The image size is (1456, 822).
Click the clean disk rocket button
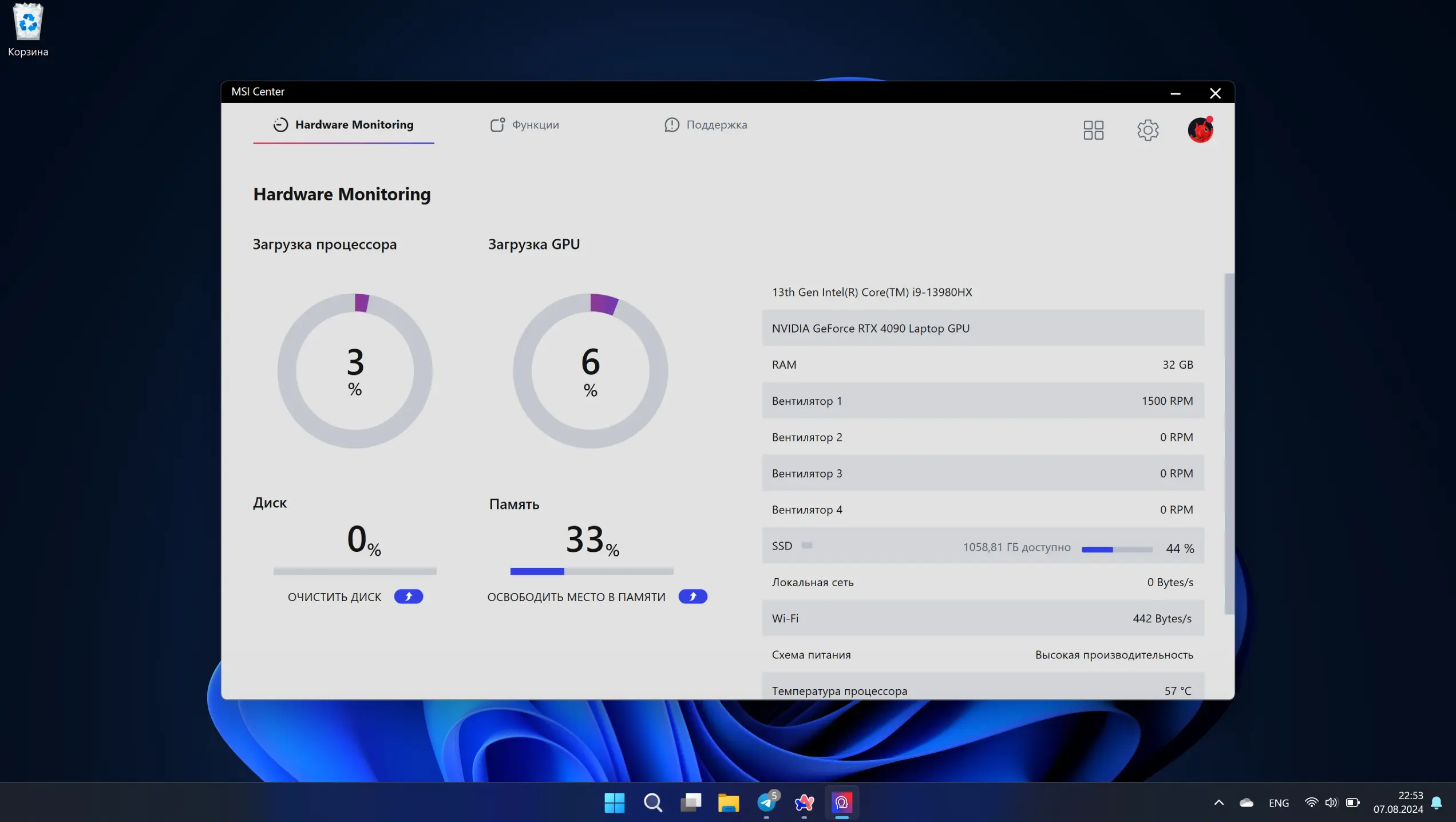coord(408,596)
